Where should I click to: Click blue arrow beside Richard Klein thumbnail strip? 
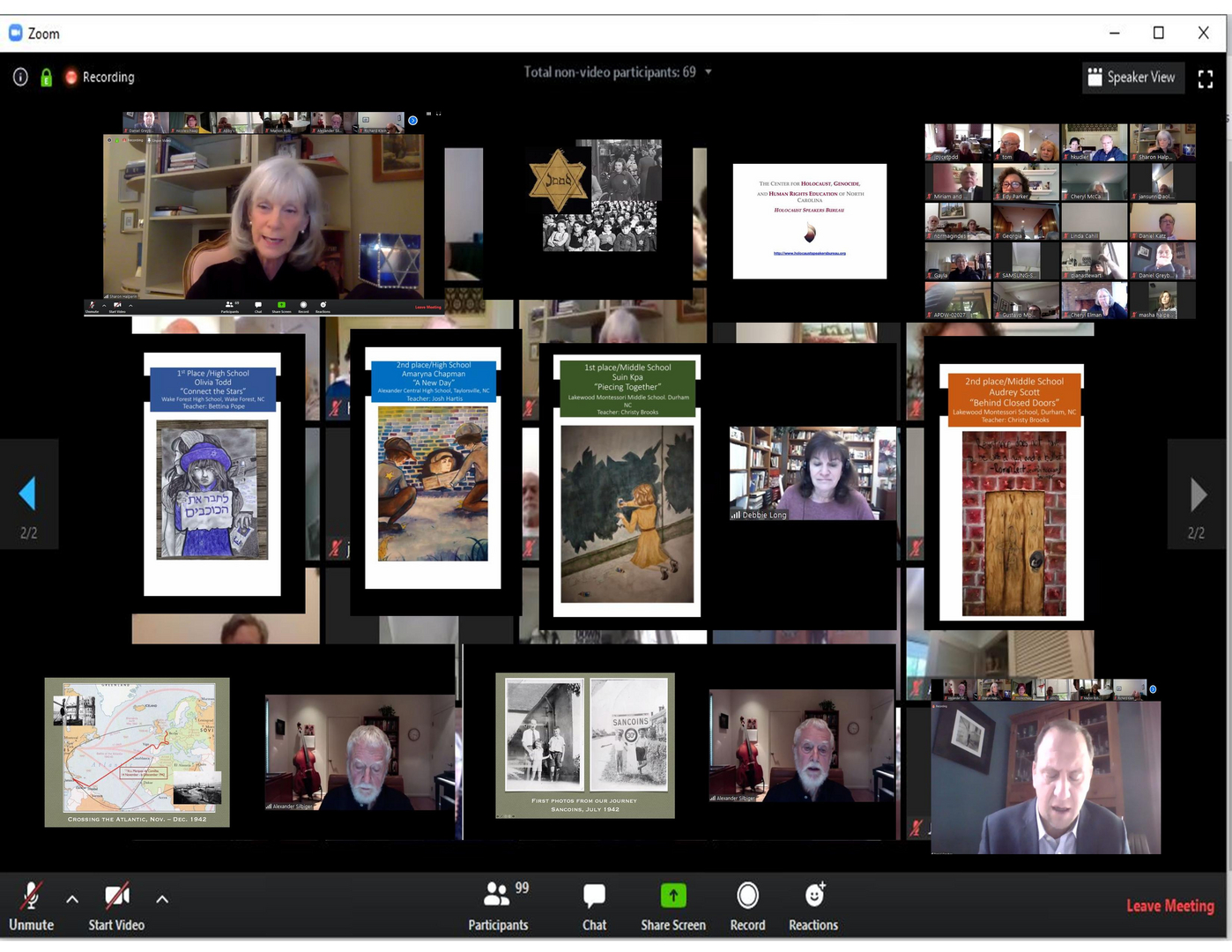coord(412,120)
